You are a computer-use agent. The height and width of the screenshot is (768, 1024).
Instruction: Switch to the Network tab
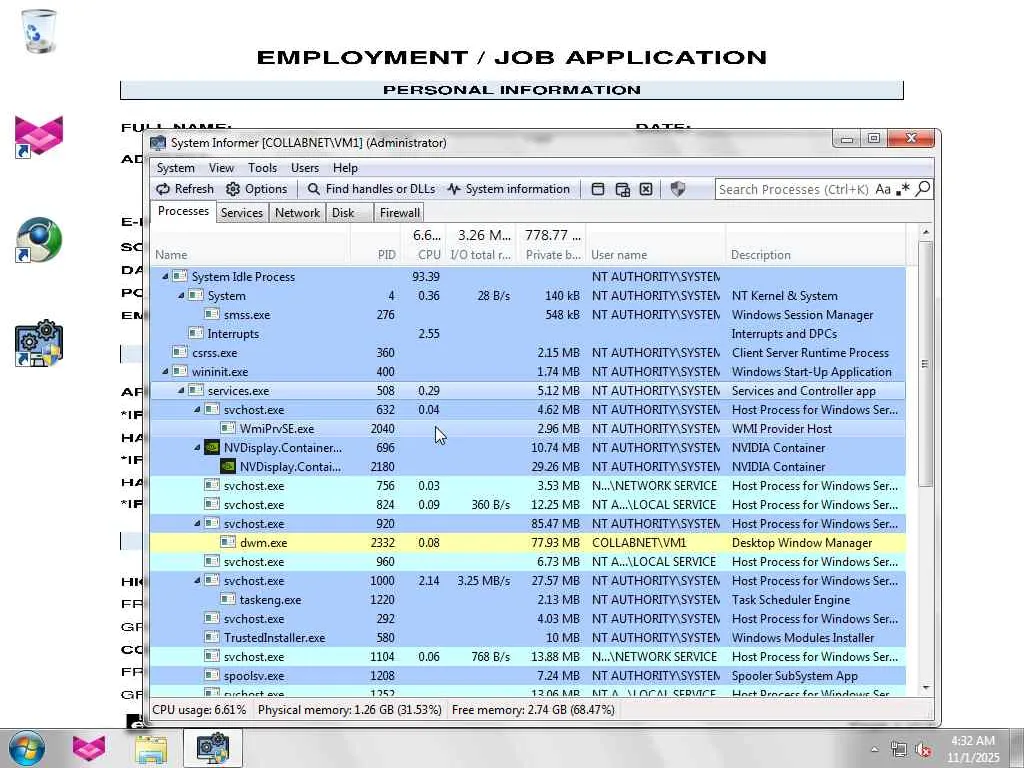297,213
